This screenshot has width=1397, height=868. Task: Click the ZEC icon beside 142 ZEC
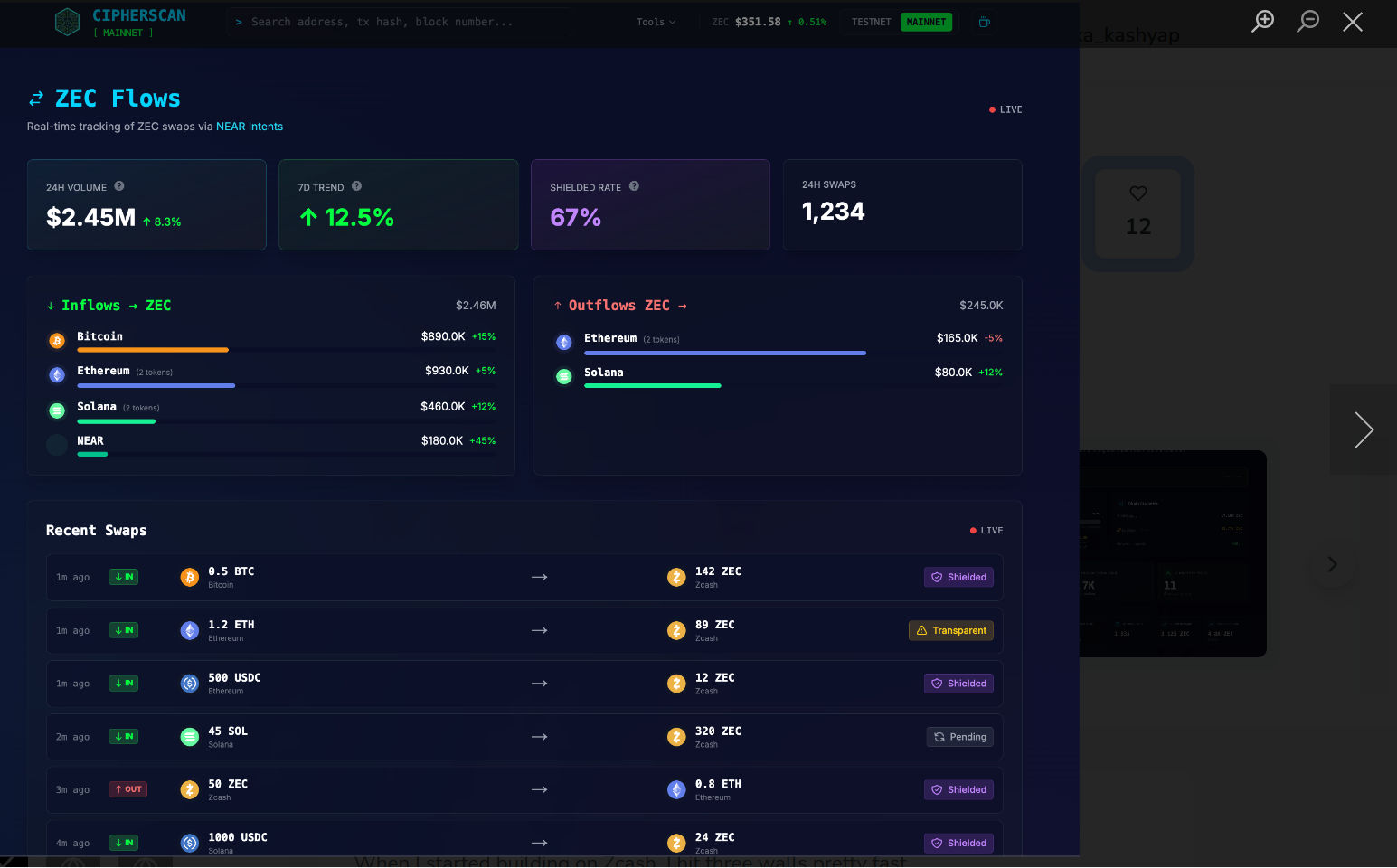tap(676, 577)
